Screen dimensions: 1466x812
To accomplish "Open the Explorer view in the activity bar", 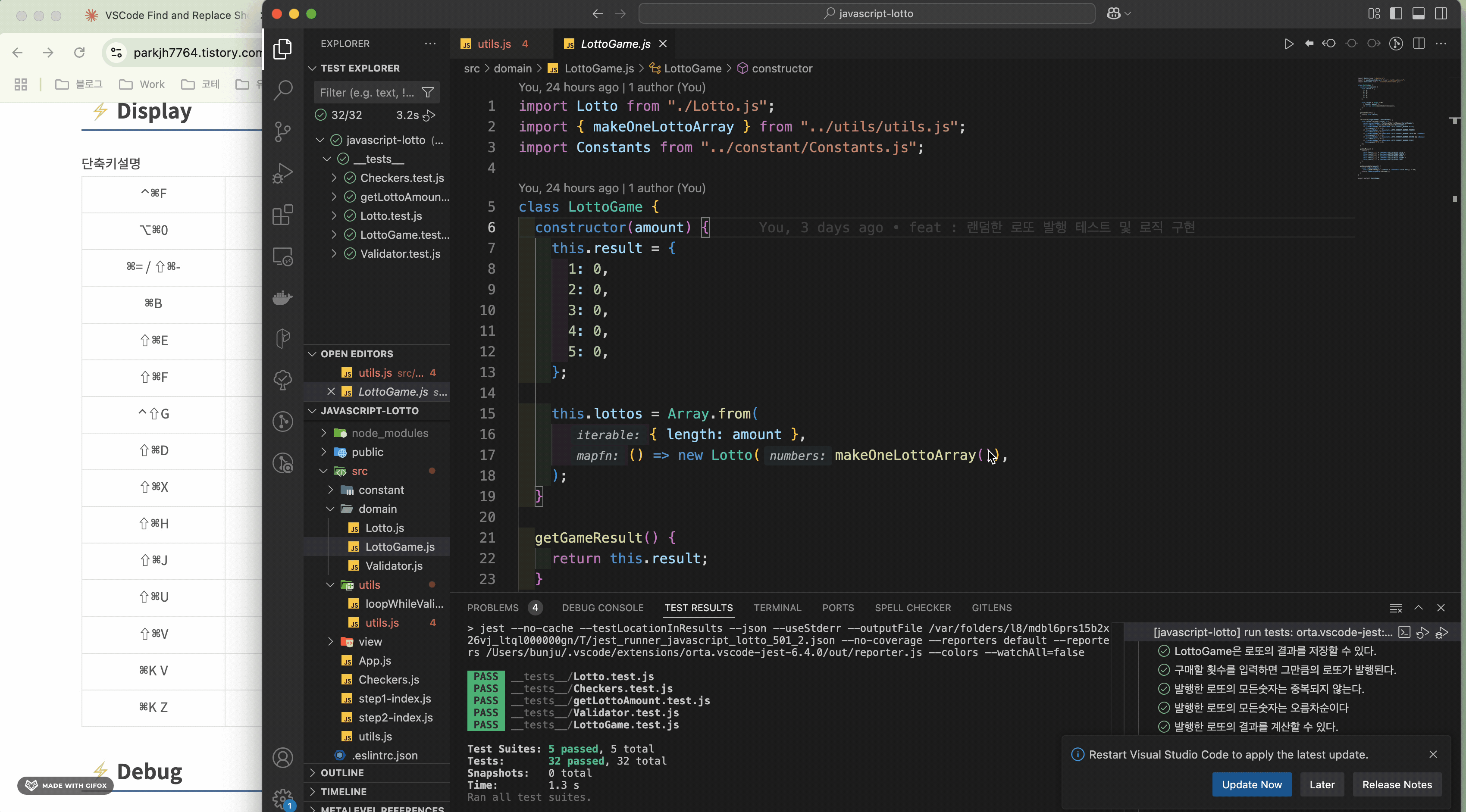I will pos(283,49).
